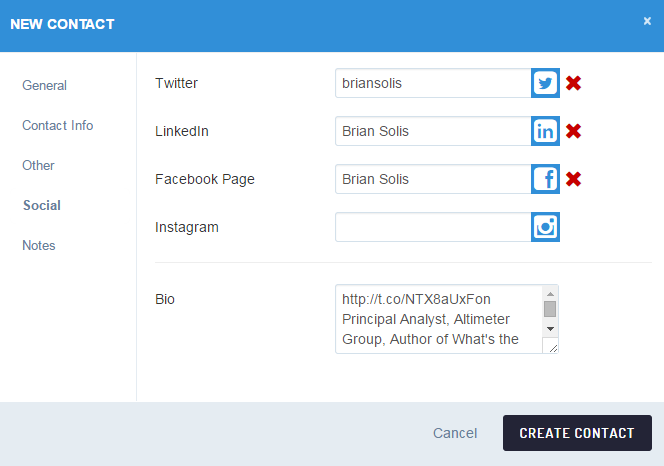
Task: Open the General tab
Action: point(45,85)
